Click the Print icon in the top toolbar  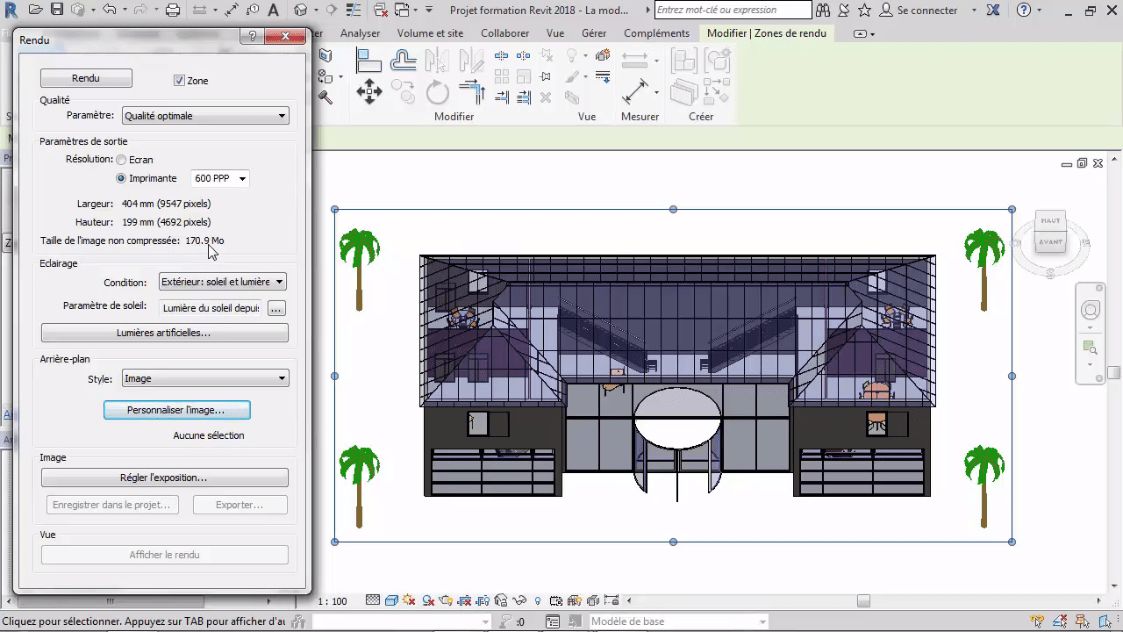tap(172, 10)
